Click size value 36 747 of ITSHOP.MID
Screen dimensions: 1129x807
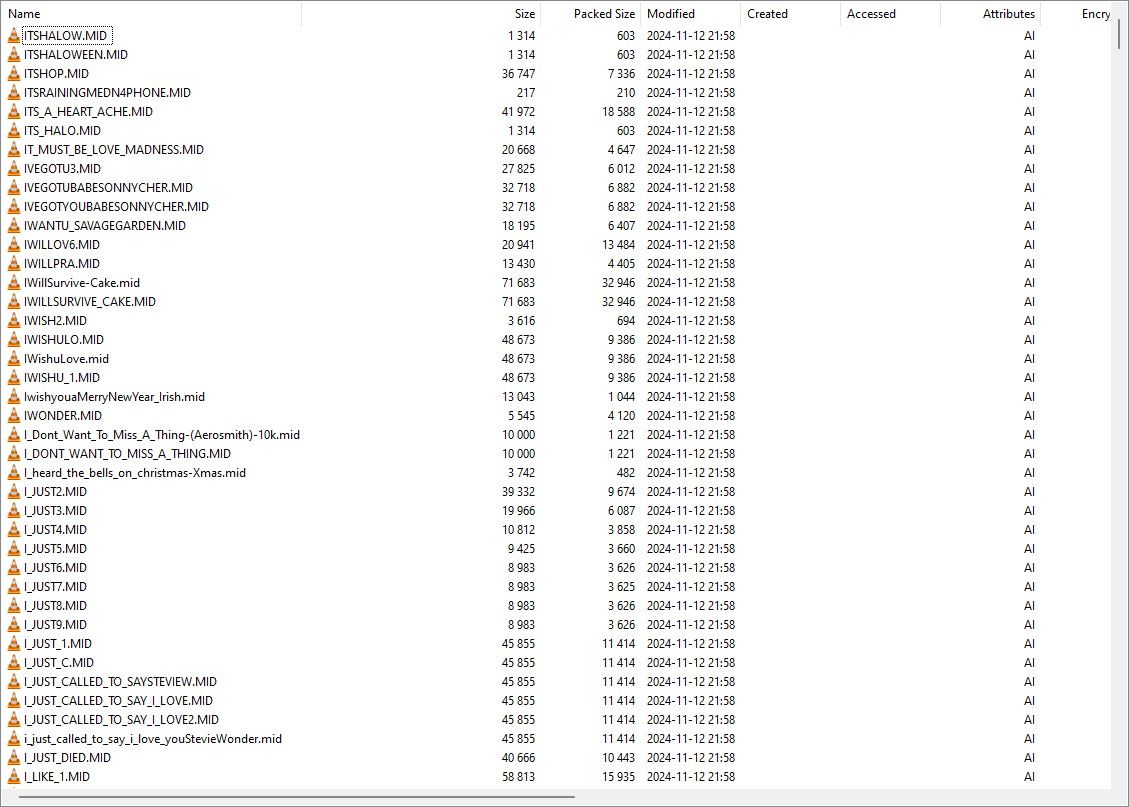(x=518, y=73)
